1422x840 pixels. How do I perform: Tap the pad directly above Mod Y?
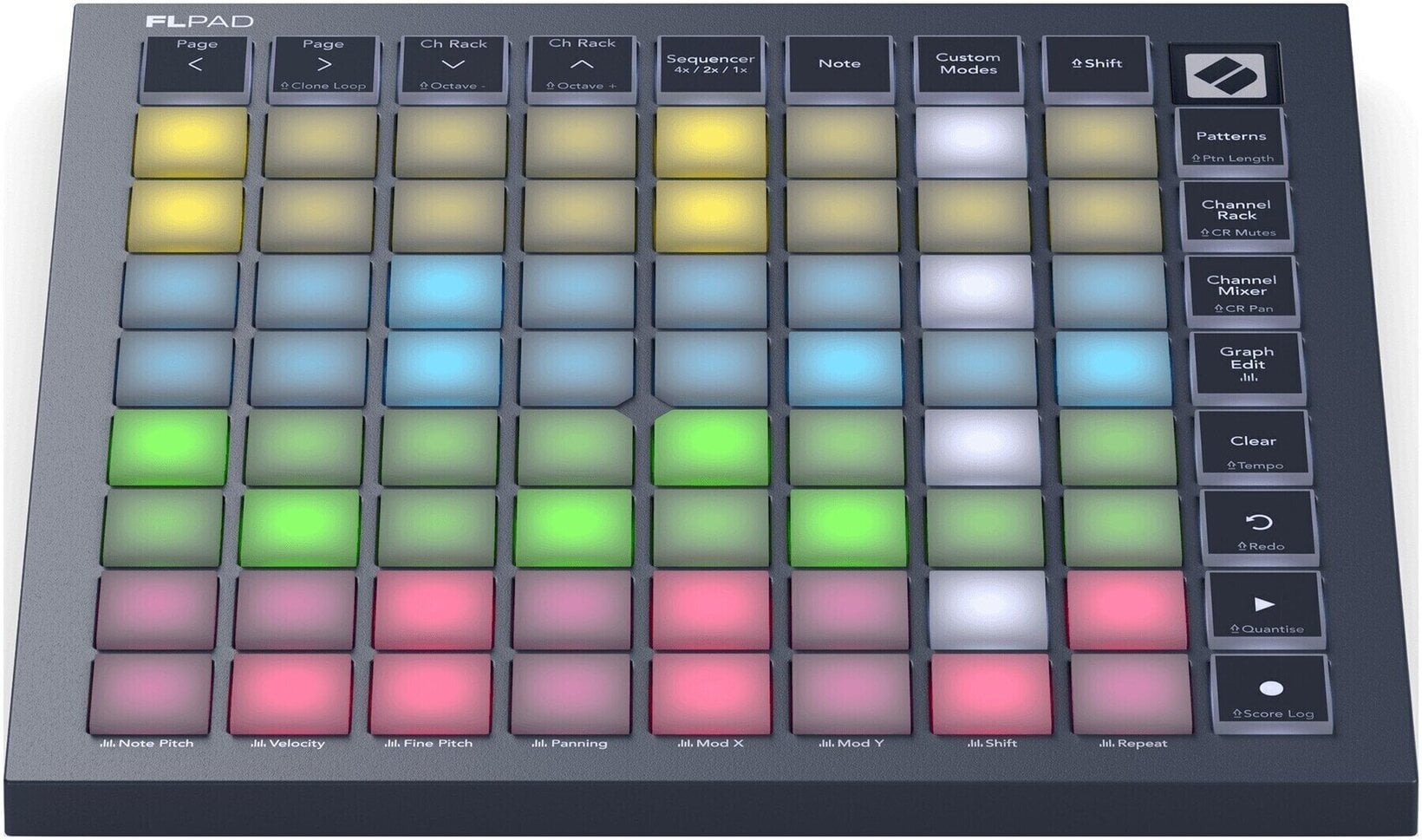851,695
